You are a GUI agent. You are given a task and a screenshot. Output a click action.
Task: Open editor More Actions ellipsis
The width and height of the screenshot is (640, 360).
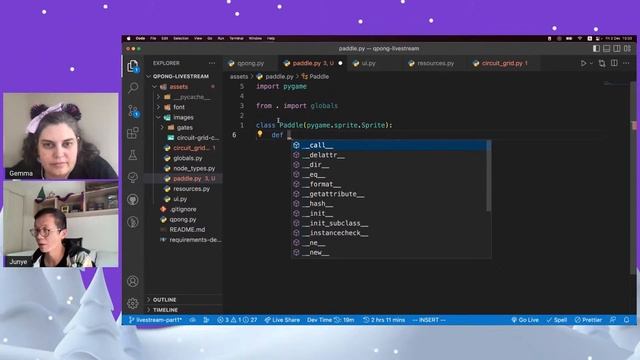pyautogui.click(x=626, y=63)
